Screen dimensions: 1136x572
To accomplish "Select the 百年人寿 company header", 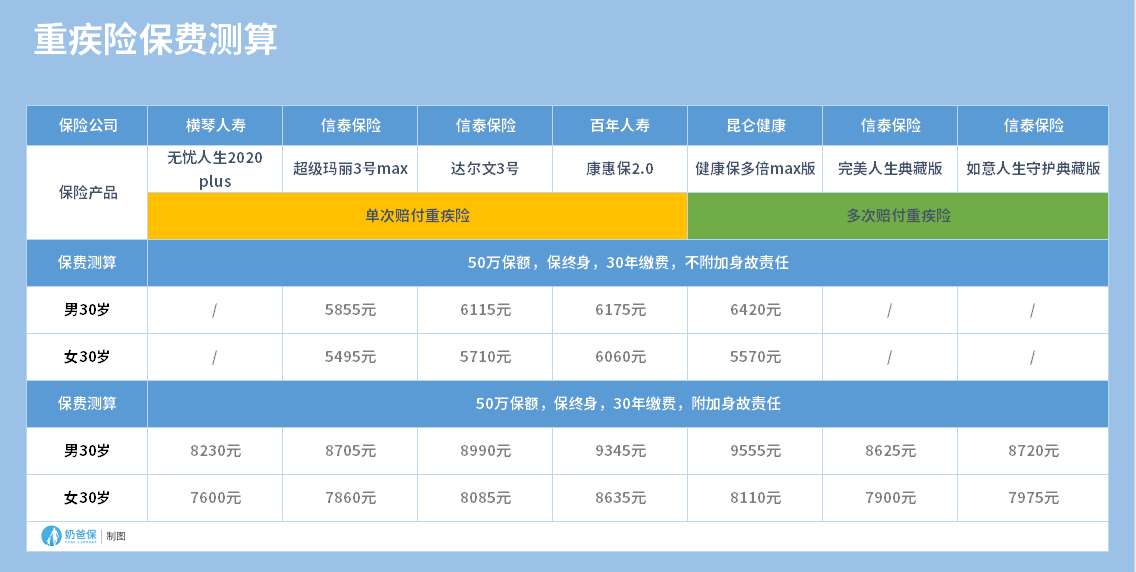I will [619, 126].
